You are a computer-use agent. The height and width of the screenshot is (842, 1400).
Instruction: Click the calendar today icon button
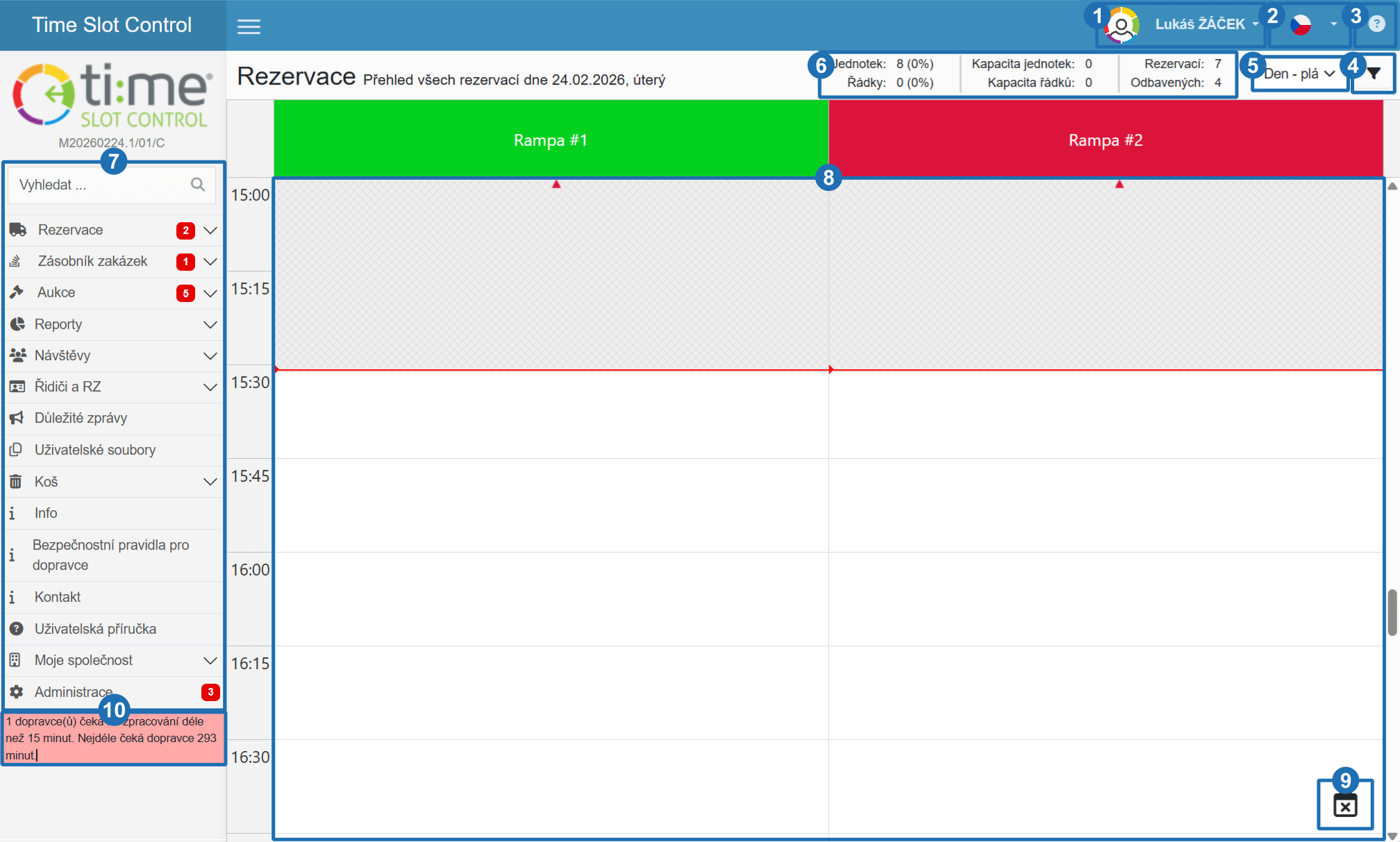click(x=1345, y=805)
